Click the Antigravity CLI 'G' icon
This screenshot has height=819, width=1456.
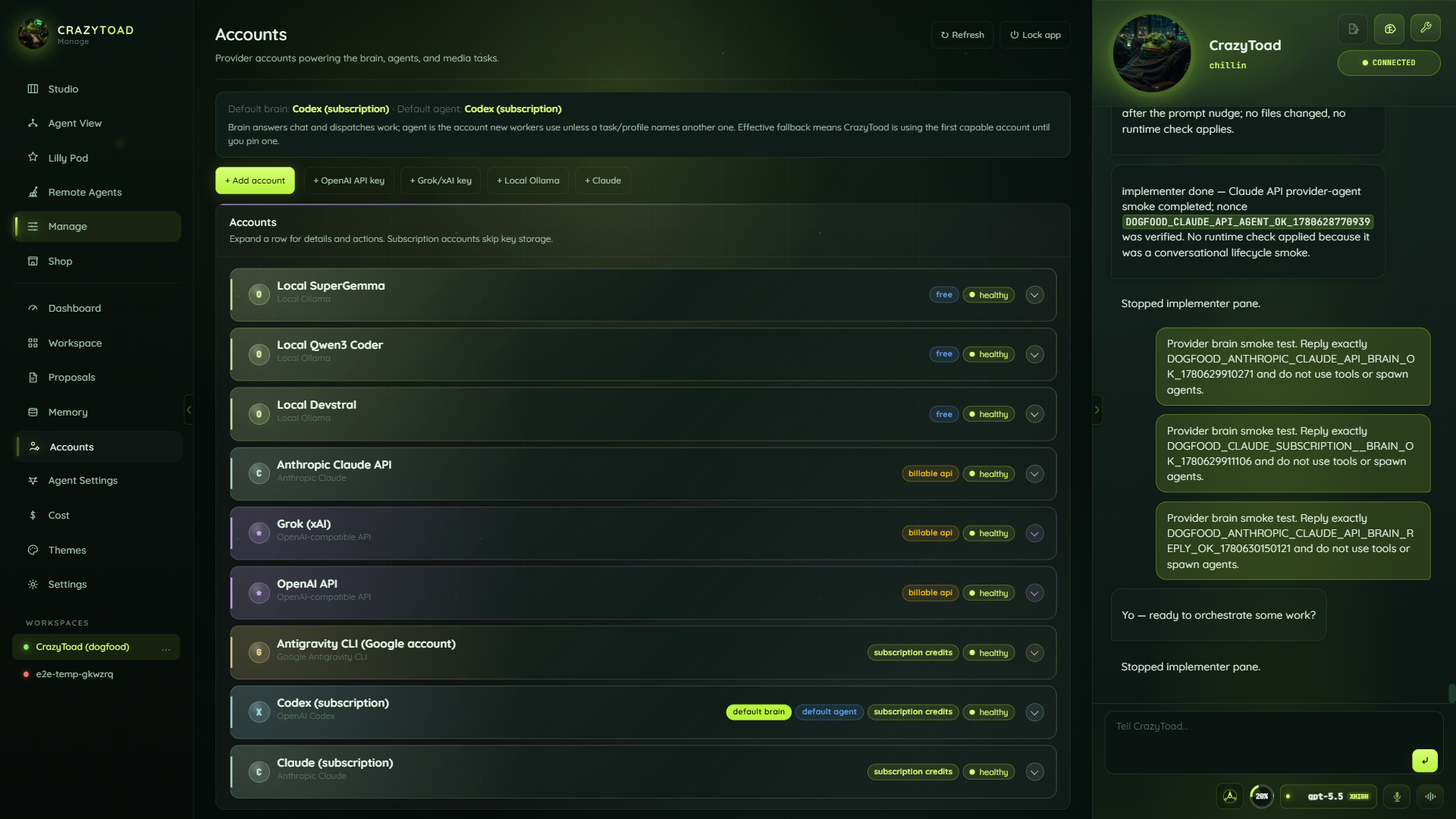click(259, 653)
